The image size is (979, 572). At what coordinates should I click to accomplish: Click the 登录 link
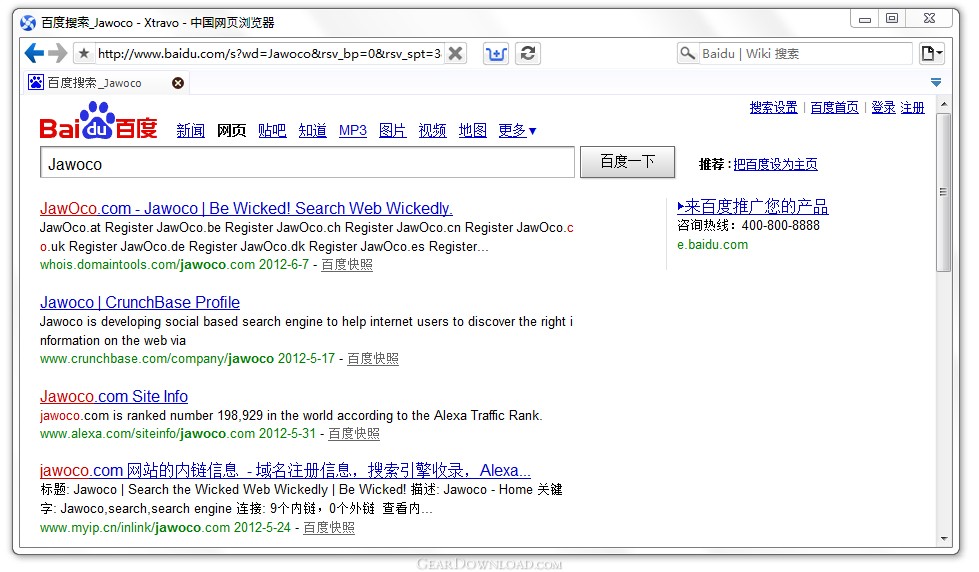click(x=883, y=107)
